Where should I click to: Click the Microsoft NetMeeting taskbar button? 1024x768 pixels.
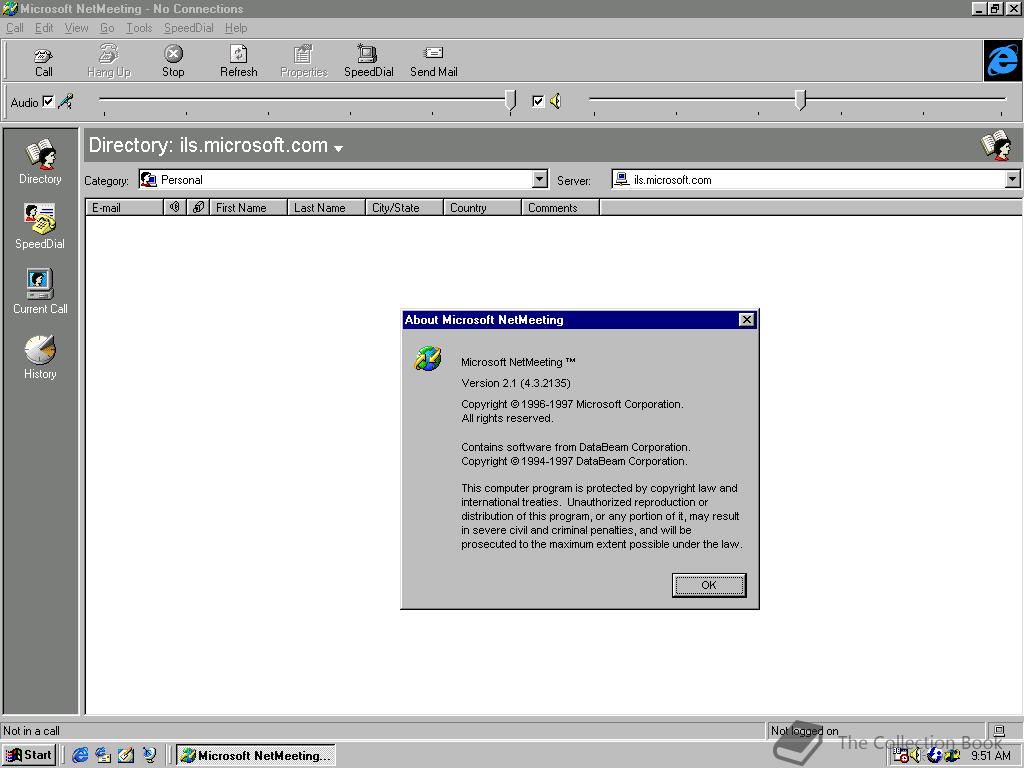click(257, 755)
